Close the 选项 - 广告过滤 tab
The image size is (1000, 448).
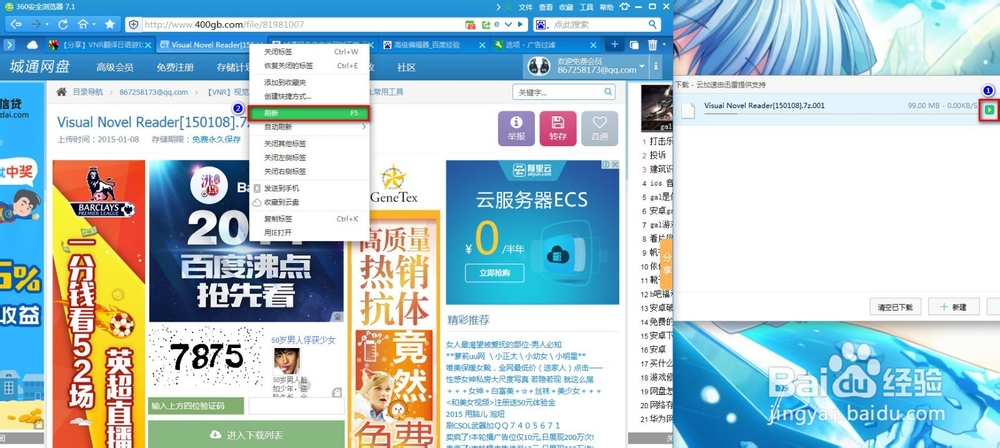[593, 45]
